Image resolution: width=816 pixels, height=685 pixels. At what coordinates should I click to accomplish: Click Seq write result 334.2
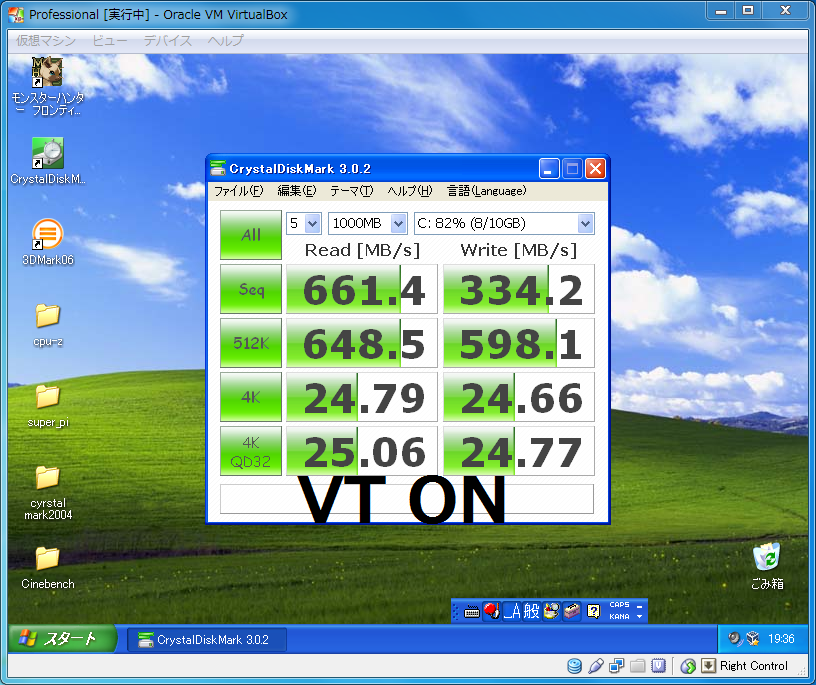click(x=519, y=289)
